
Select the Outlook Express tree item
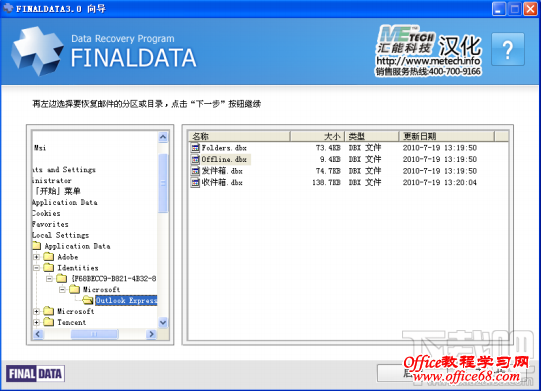tap(126, 300)
